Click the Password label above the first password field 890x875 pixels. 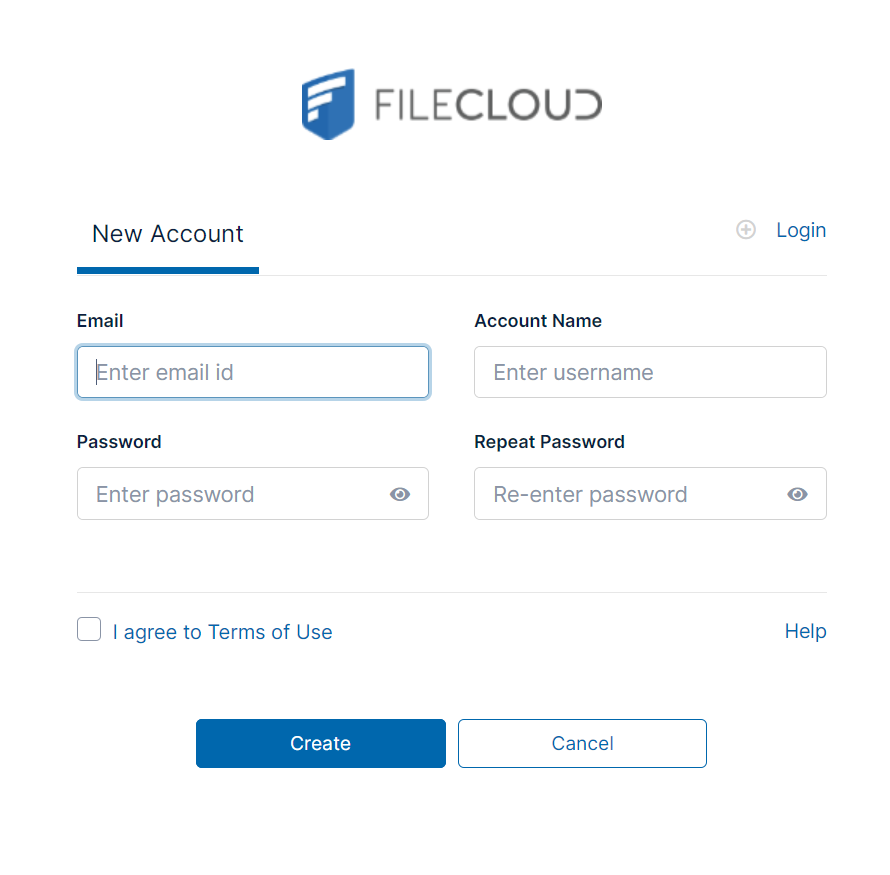[119, 442]
